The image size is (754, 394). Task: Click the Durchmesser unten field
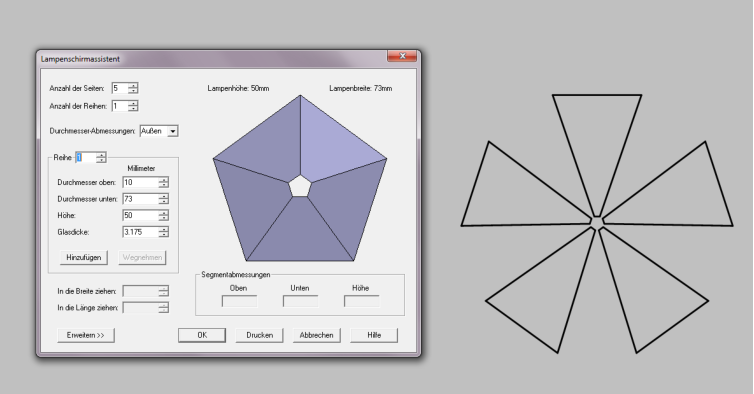pyautogui.click(x=140, y=199)
